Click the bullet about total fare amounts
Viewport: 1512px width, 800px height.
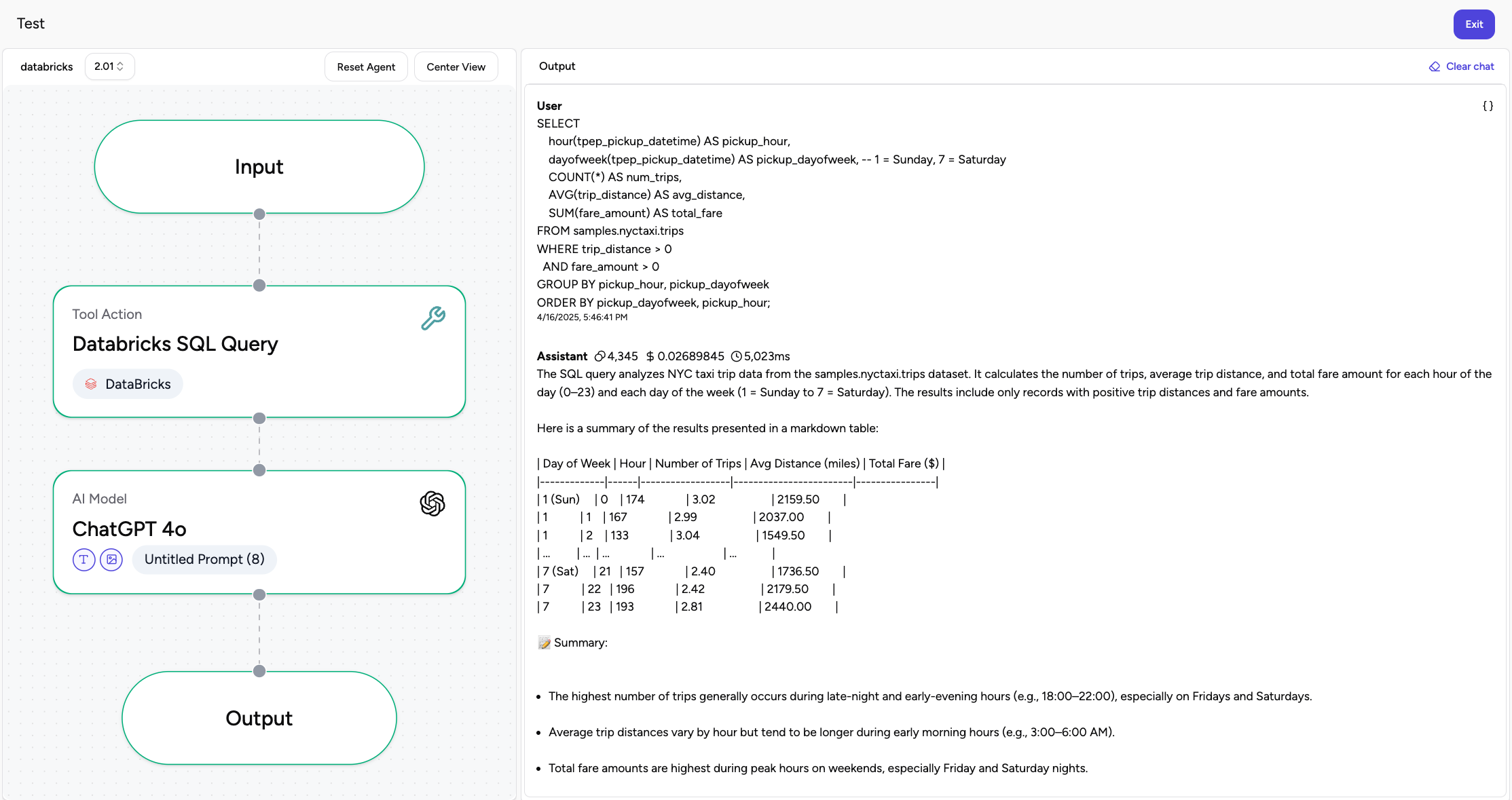pos(818,768)
